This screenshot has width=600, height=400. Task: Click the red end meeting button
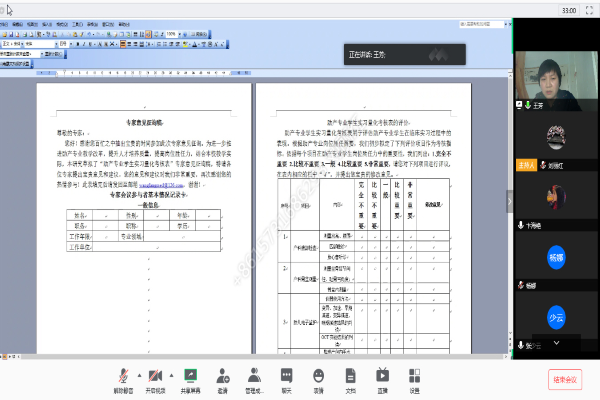click(x=564, y=379)
